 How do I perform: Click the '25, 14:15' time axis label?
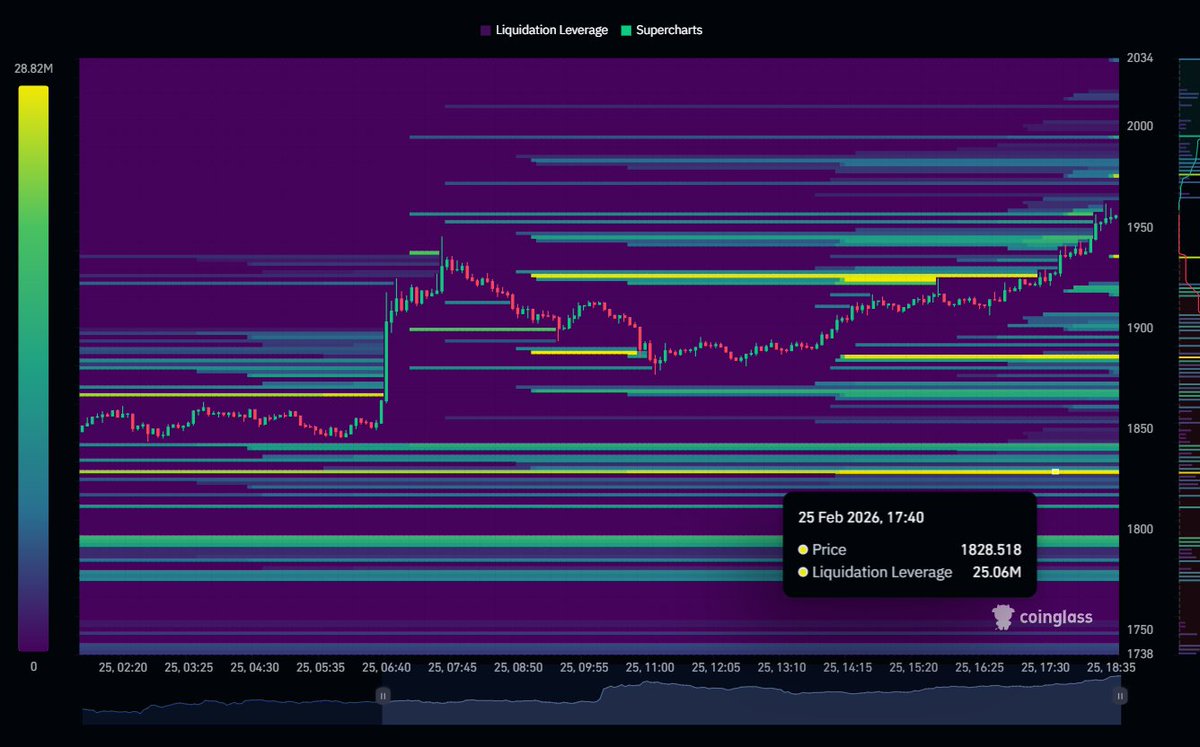pyautogui.click(x=846, y=666)
